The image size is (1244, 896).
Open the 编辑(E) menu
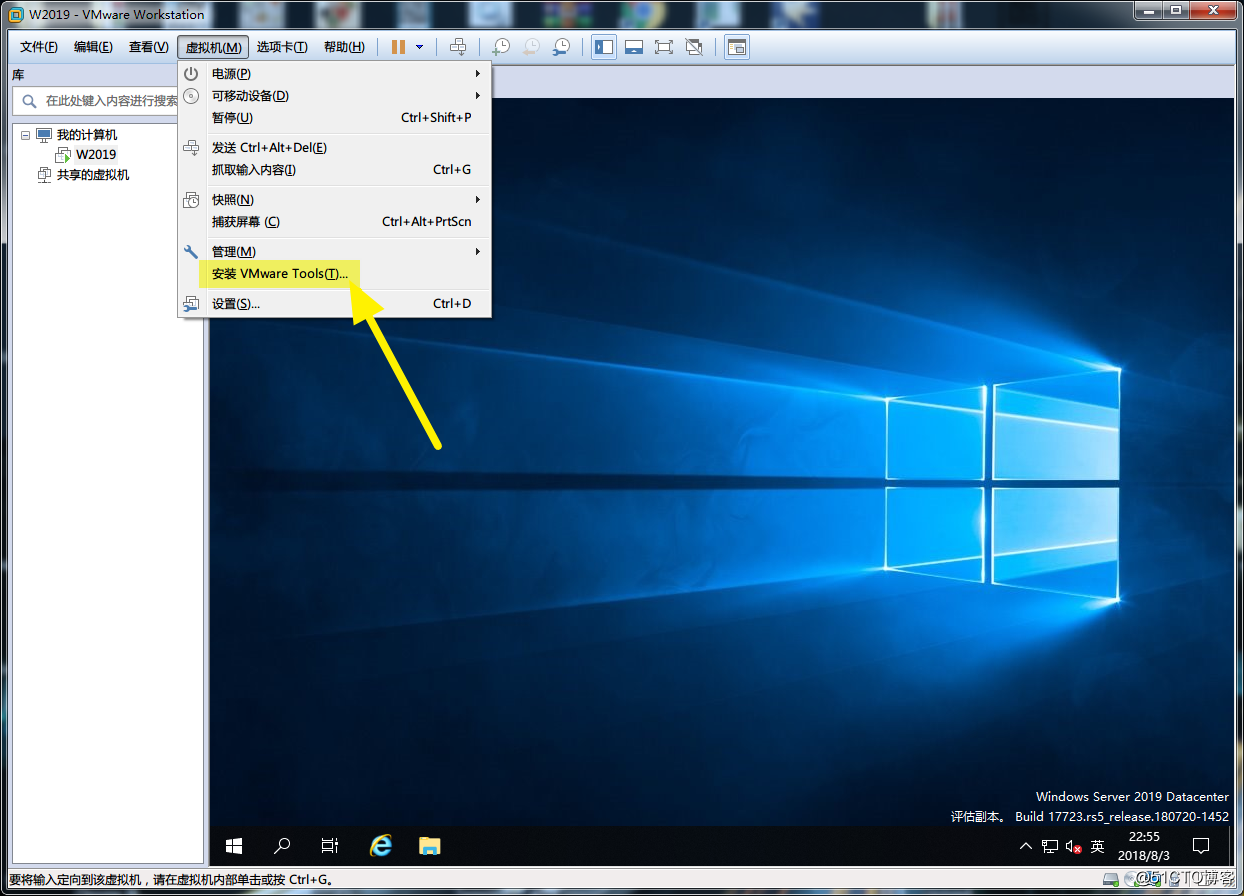click(93, 47)
